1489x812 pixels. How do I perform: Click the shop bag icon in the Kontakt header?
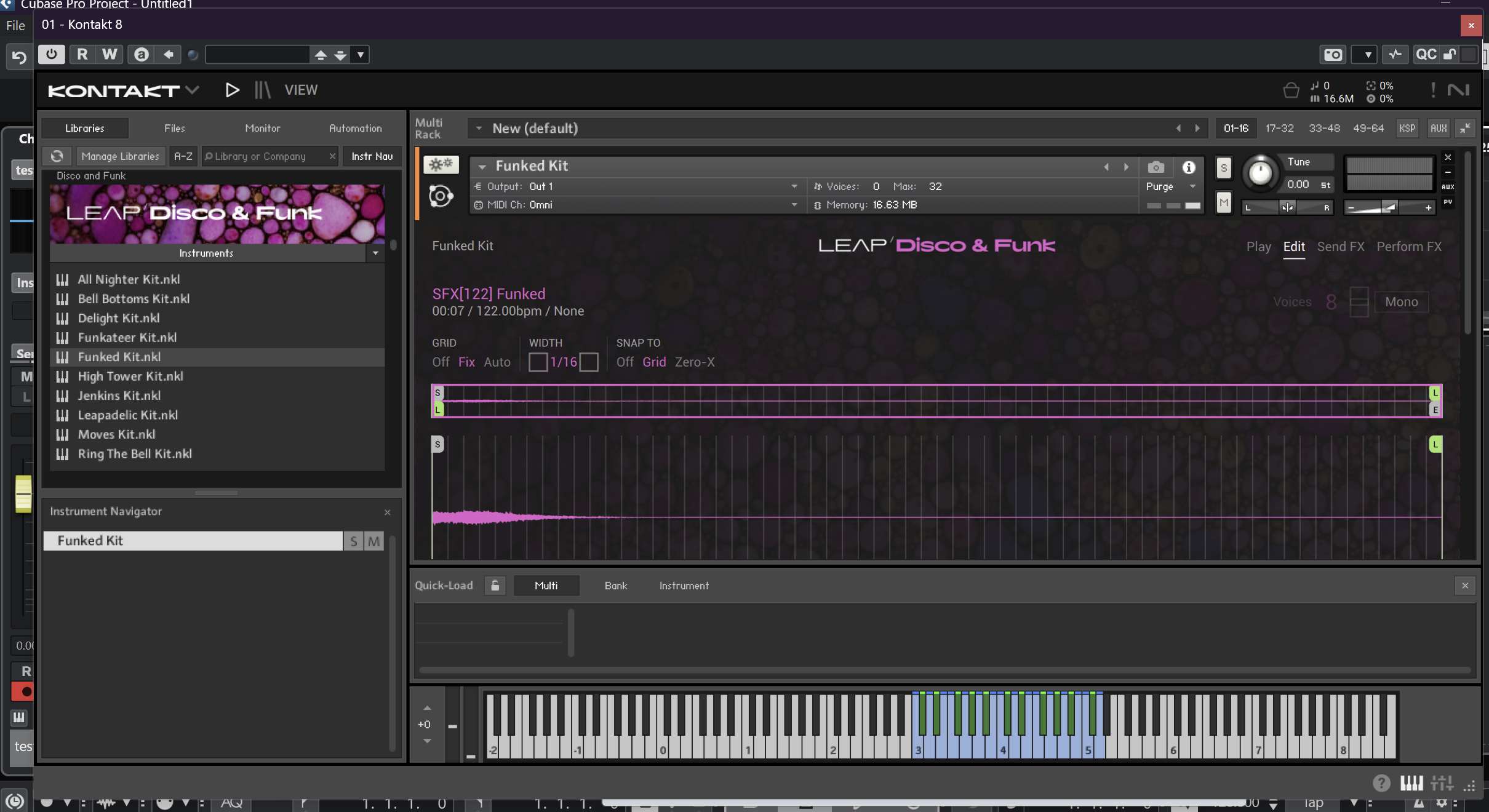[x=1291, y=91]
